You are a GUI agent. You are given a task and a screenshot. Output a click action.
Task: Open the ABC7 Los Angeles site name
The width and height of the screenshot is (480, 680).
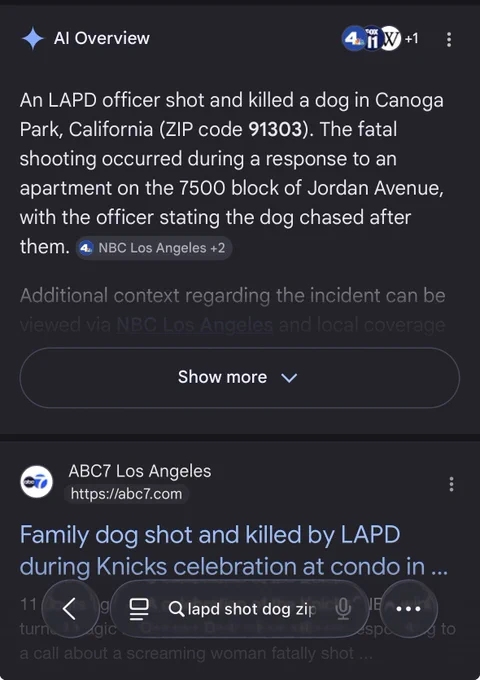pyautogui.click(x=140, y=471)
